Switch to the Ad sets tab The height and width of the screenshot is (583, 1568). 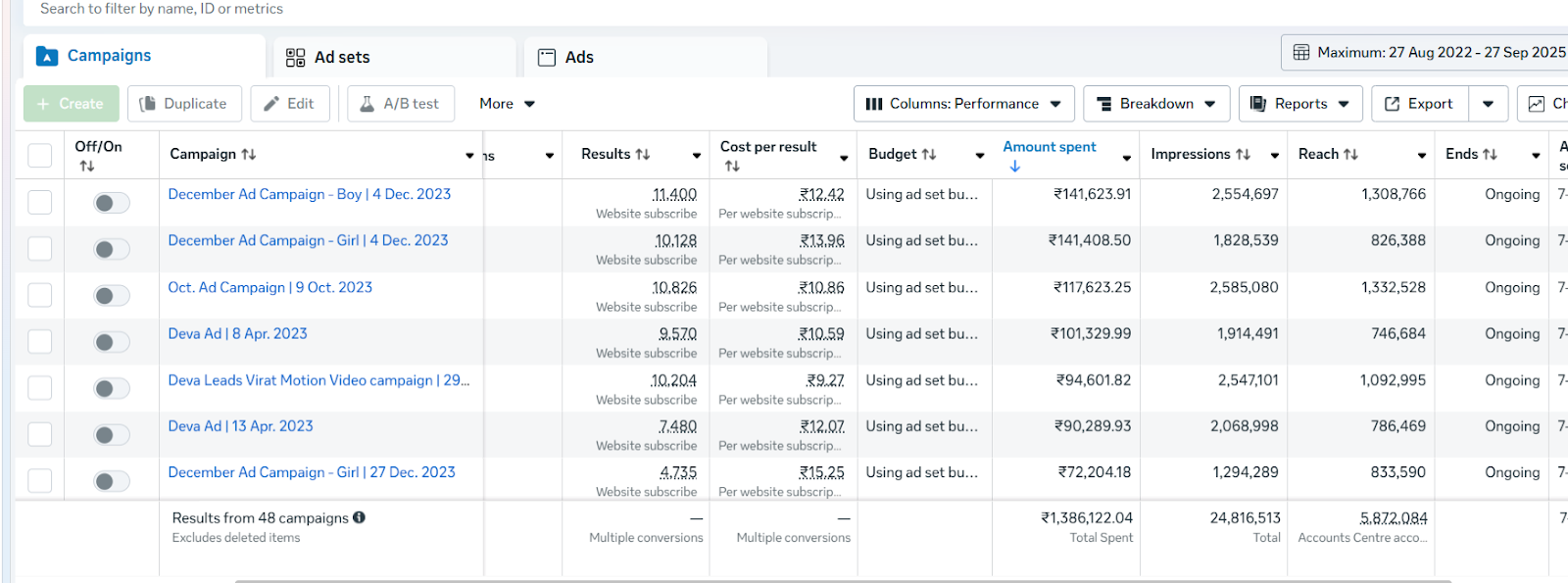[328, 58]
